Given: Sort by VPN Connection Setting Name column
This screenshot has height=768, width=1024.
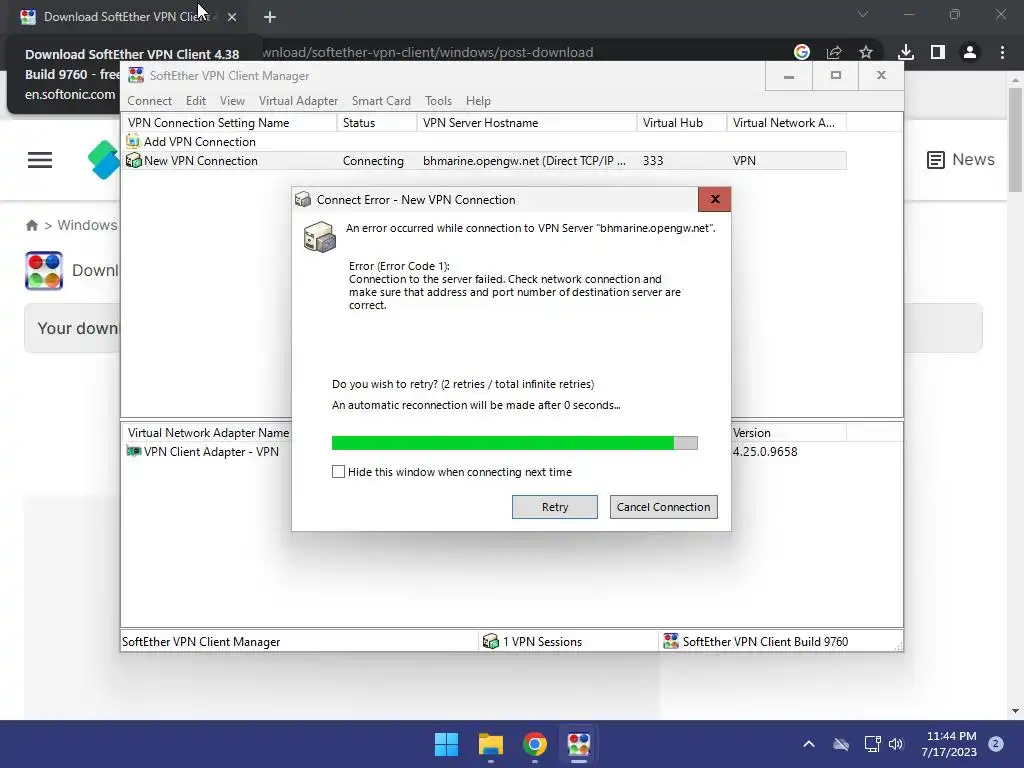Looking at the screenshot, I should [229, 123].
